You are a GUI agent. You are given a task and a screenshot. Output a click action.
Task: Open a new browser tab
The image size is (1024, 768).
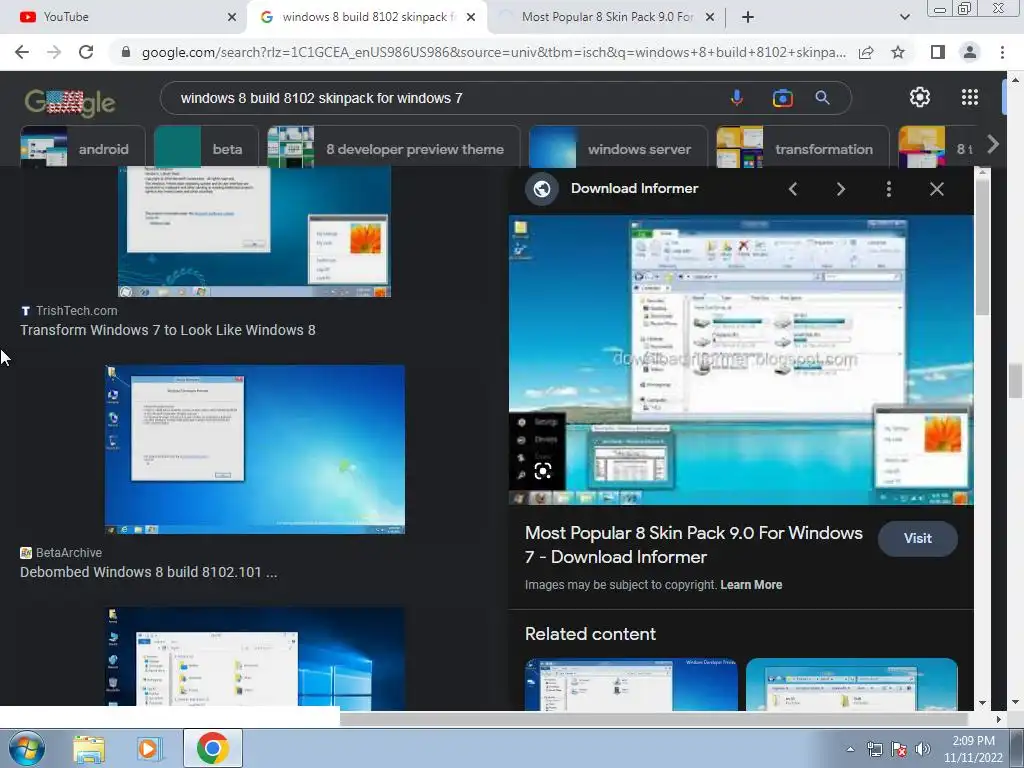[x=748, y=17]
